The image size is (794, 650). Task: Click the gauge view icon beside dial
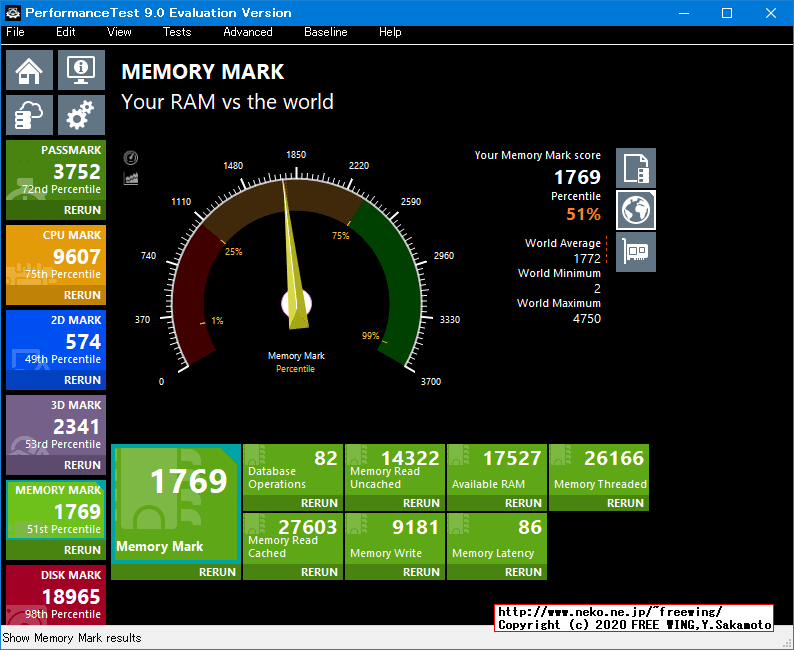tap(131, 158)
